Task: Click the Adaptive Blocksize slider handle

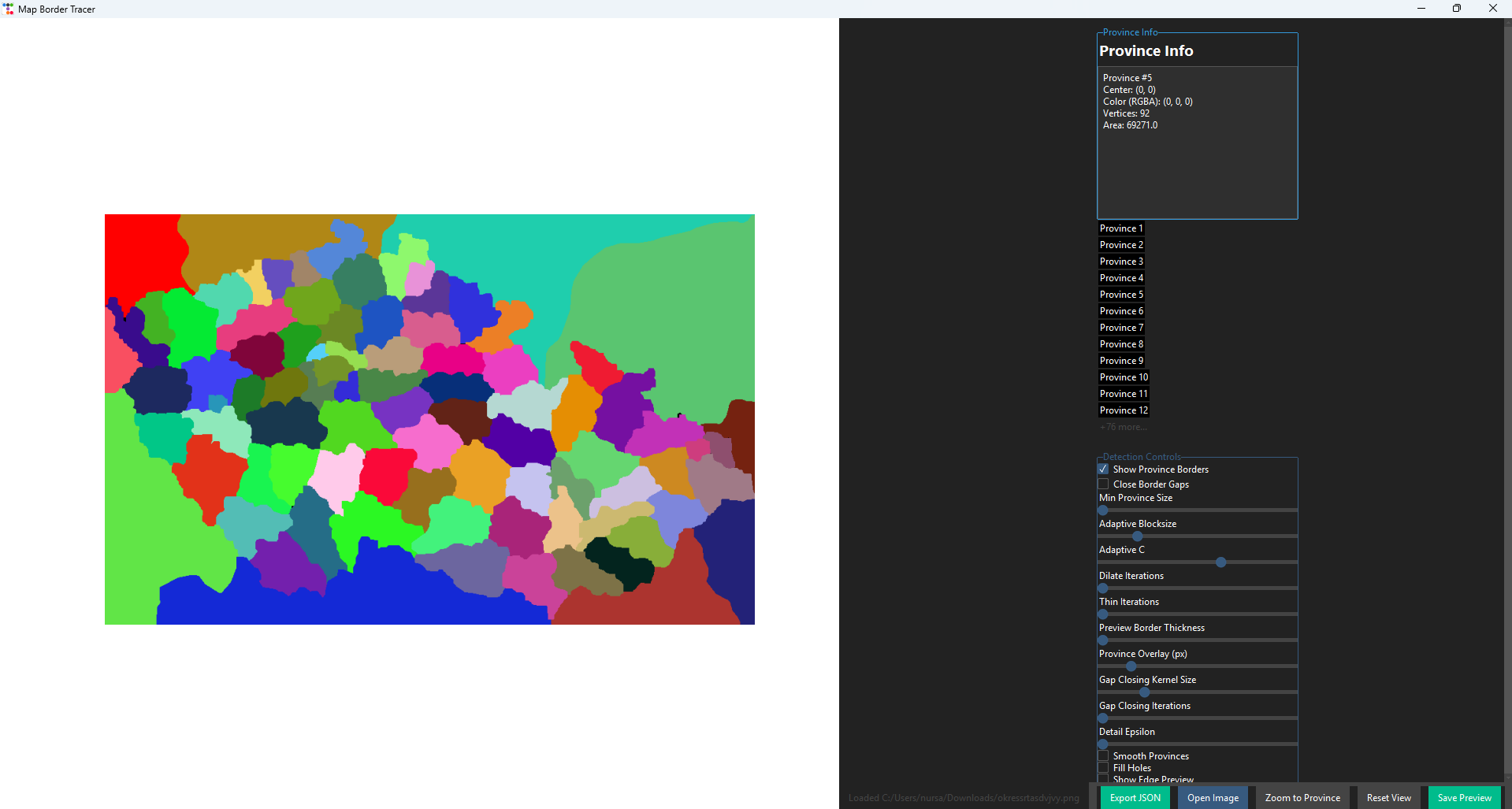Action: coord(1137,536)
